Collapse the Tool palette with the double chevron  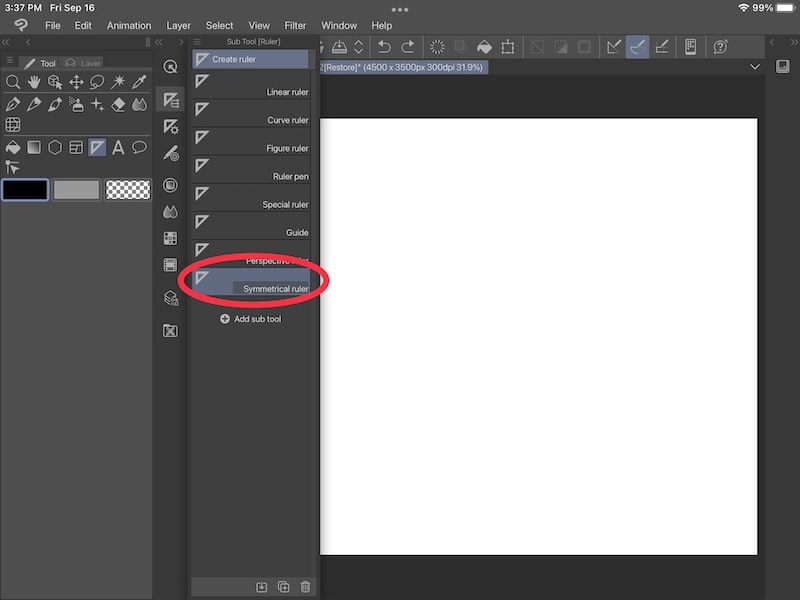click(6, 42)
